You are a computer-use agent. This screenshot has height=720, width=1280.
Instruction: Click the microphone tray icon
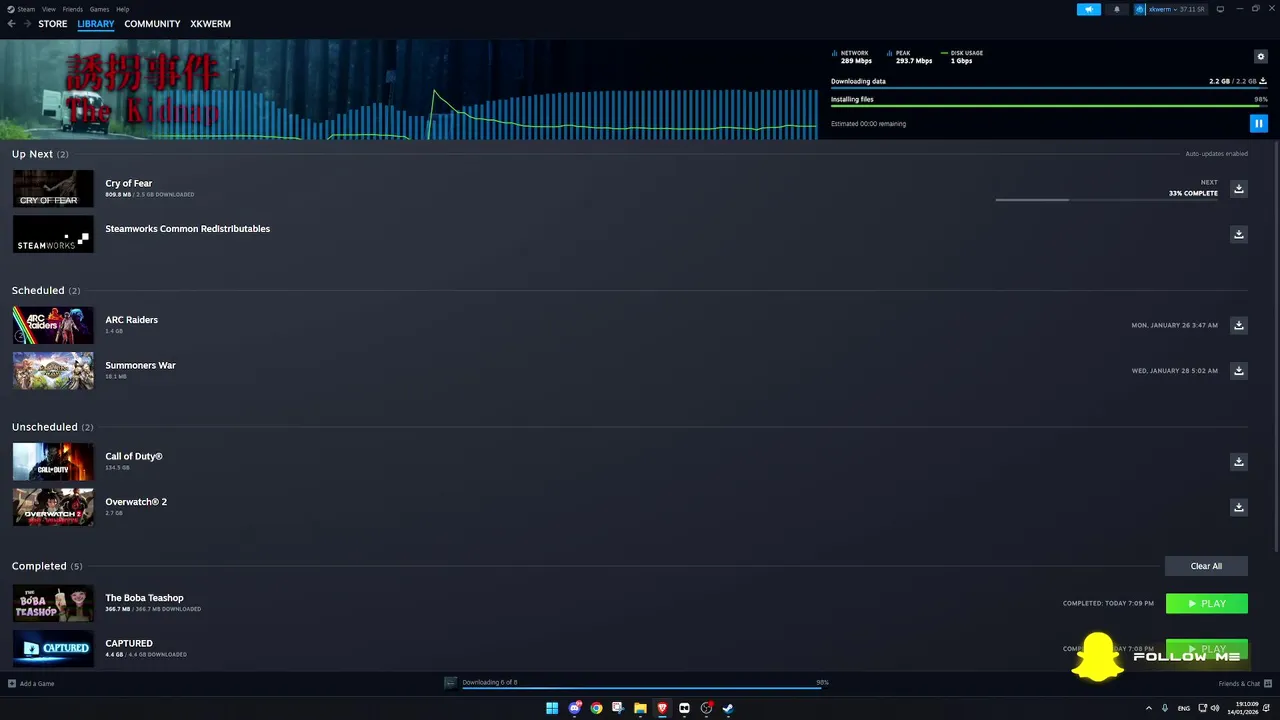[1165, 708]
